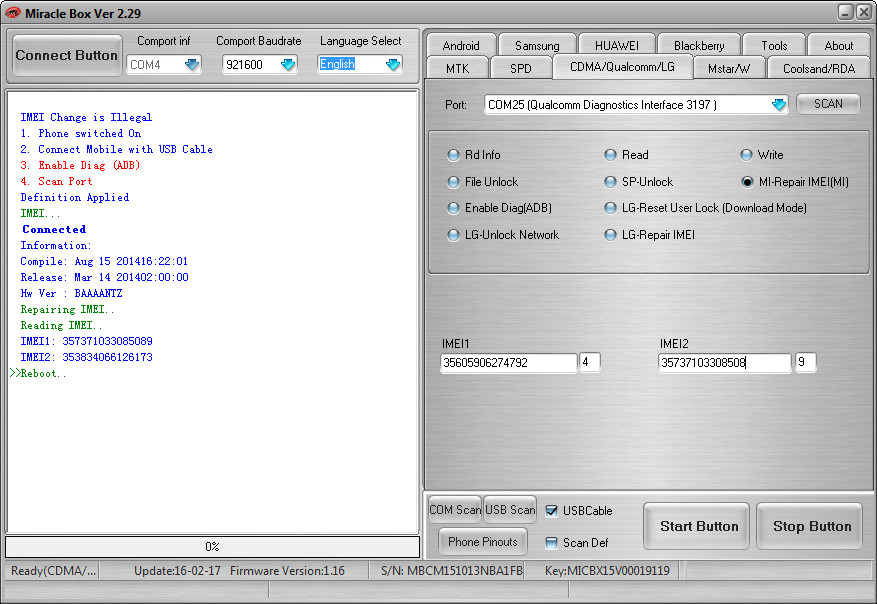This screenshot has width=877, height=604.
Task: Click the IMEI2 number input field
Action: tap(725, 362)
